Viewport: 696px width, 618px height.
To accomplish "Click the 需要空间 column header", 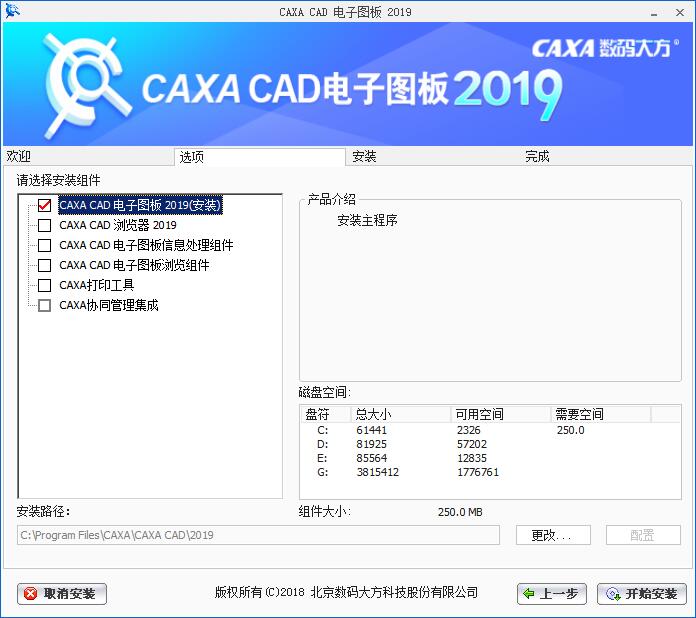I will 601,414.
